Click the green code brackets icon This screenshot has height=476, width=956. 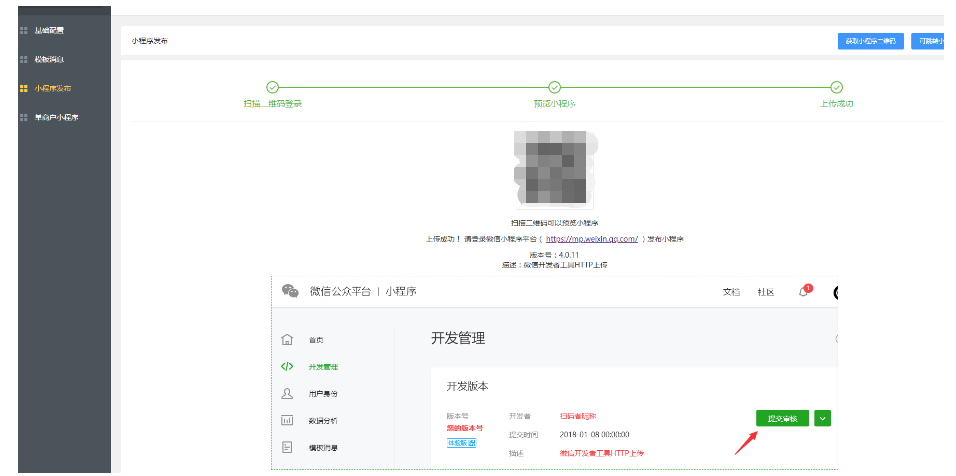287,367
